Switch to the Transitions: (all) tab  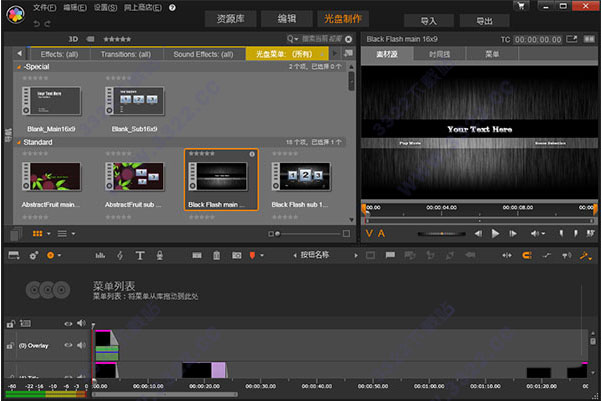click(126, 54)
